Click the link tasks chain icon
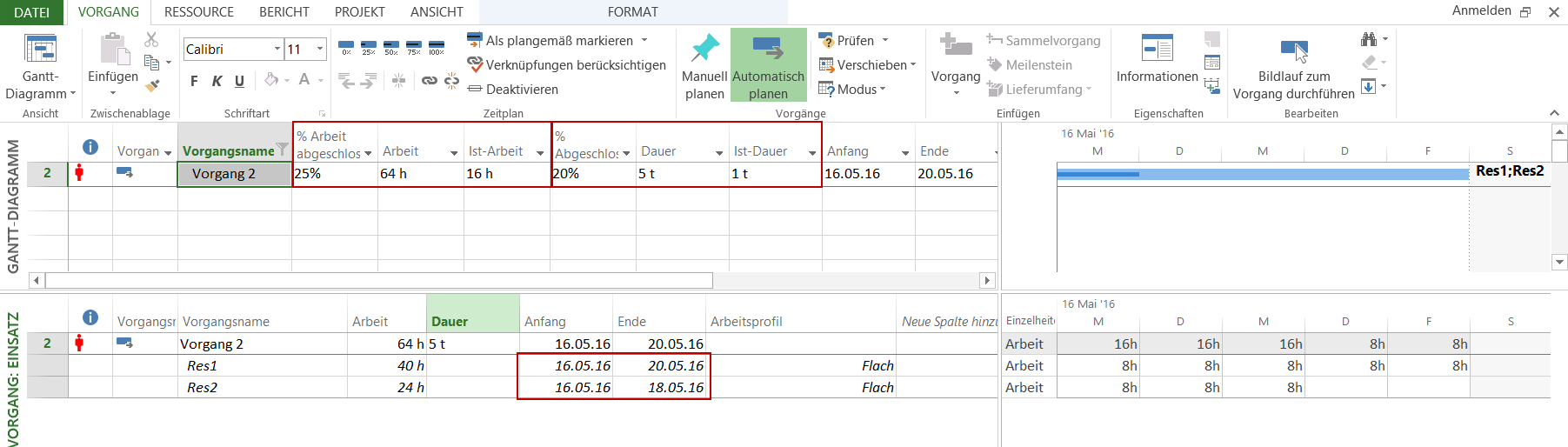This screenshot has width=1568, height=447. (x=429, y=81)
